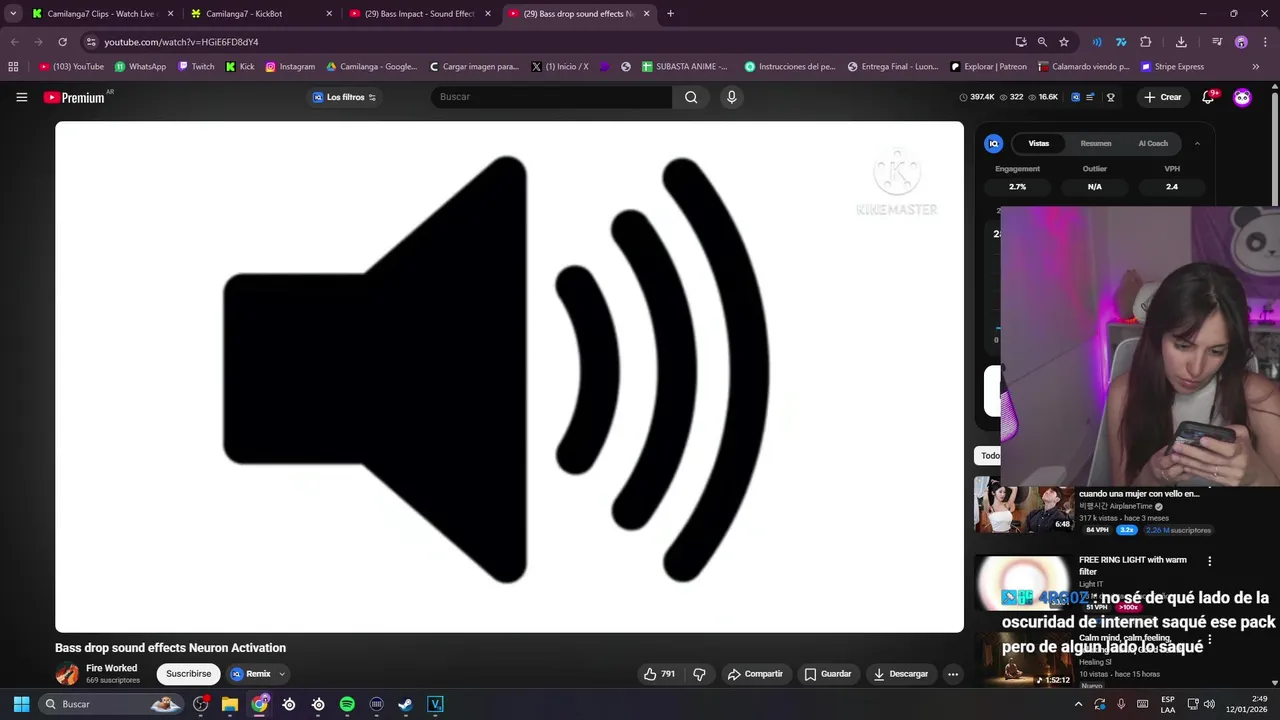Open FREE RING LIGHT video thumbnail
1280x720 pixels.
(1022, 583)
